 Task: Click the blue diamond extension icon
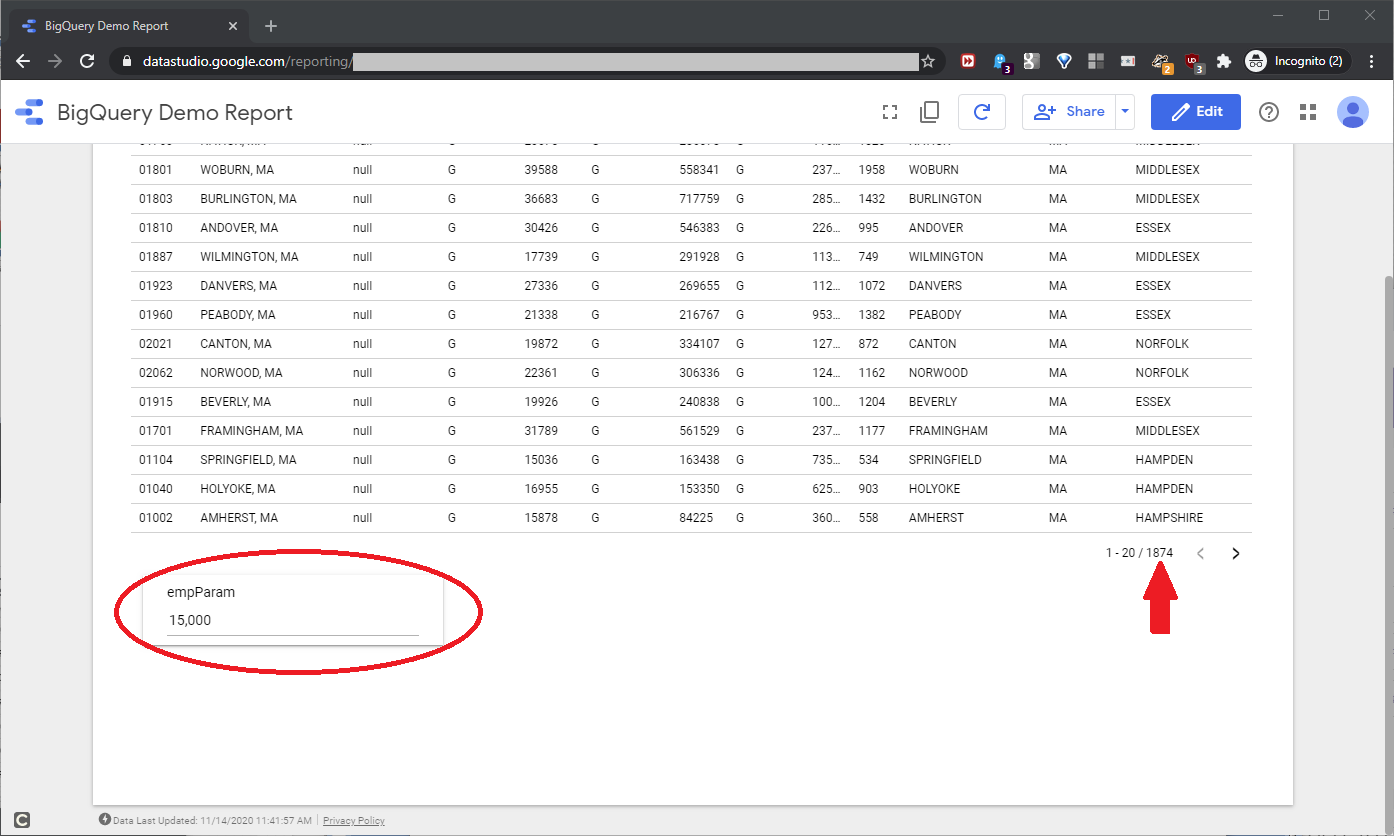tap(1064, 61)
